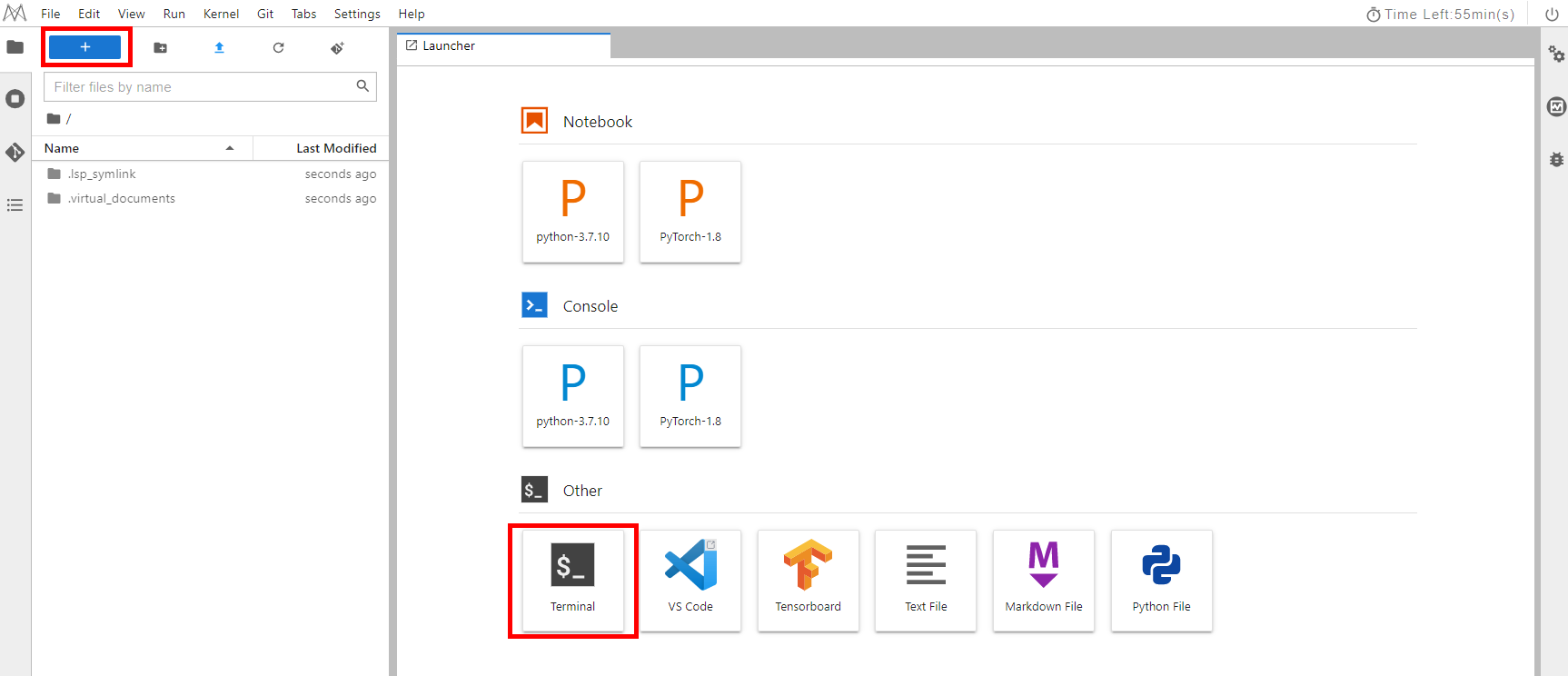Click the blue New Launcher plus button
The width and height of the screenshot is (1568, 676).
tap(84, 47)
